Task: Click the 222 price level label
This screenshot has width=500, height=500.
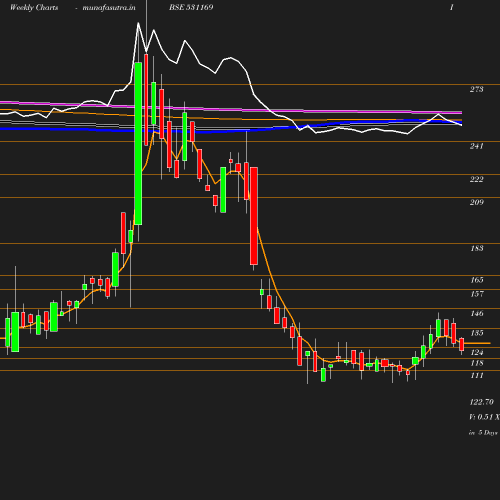Action: coord(476,179)
